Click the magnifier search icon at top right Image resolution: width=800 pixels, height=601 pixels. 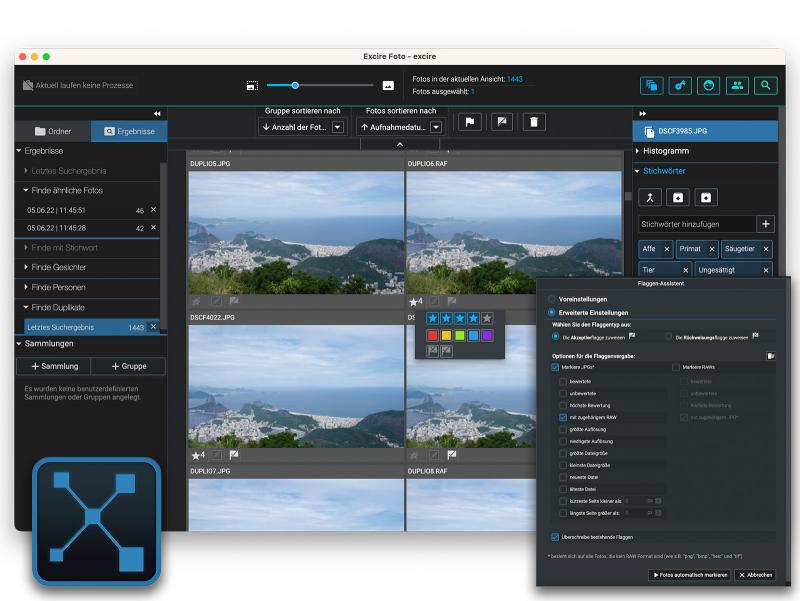coord(765,86)
